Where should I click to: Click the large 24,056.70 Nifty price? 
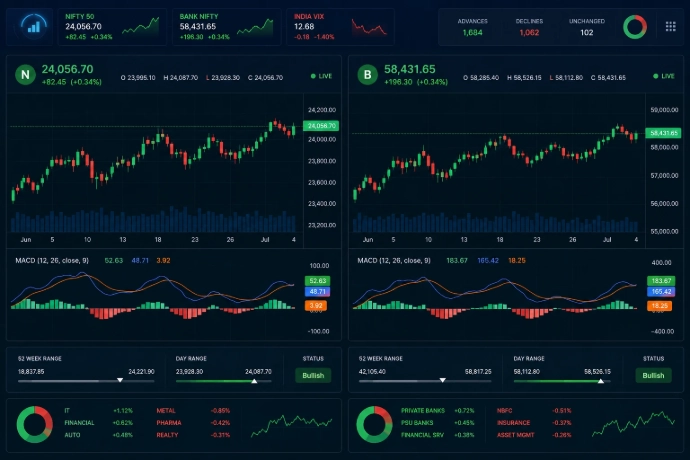pos(67,70)
